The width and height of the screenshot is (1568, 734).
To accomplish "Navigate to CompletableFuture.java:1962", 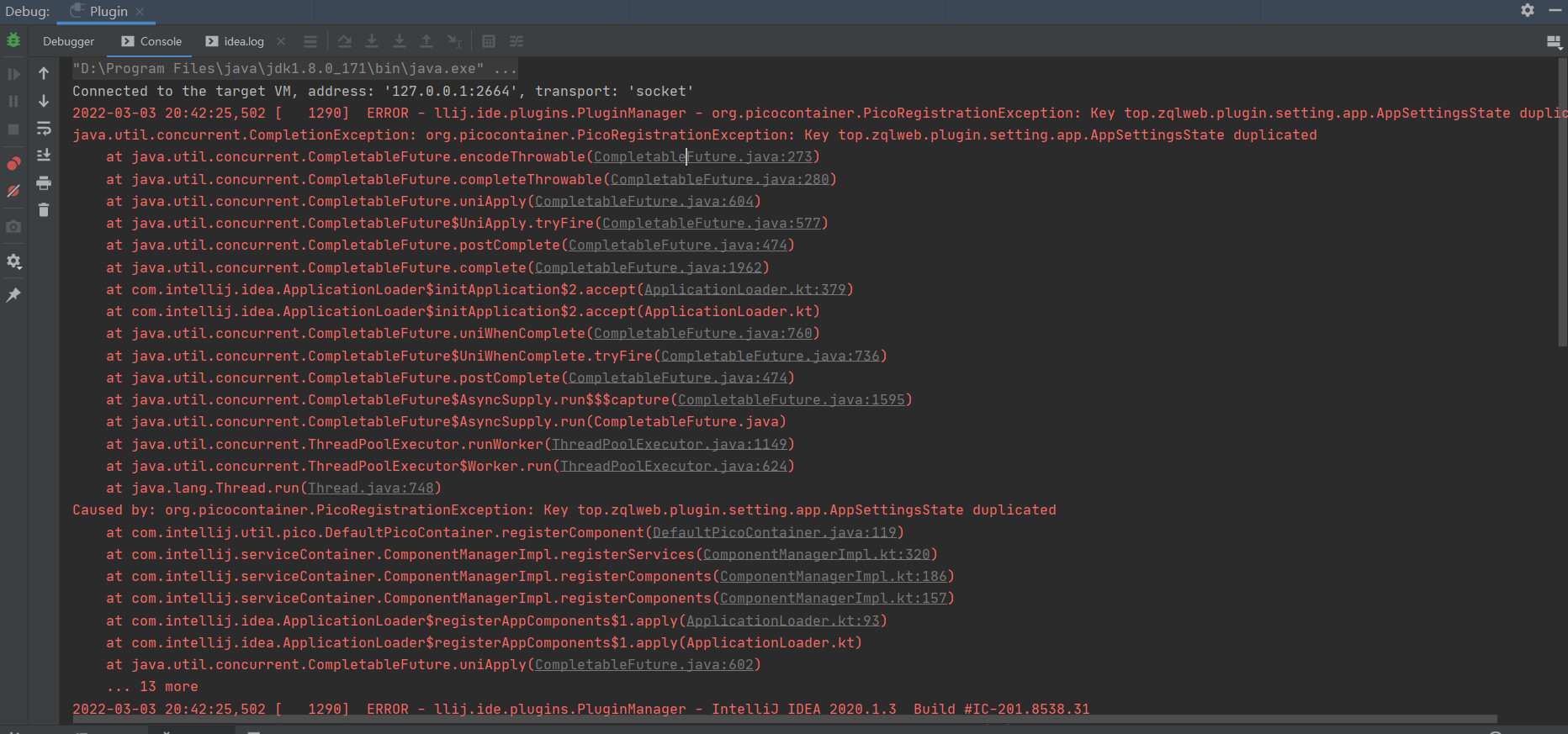I will click(649, 267).
